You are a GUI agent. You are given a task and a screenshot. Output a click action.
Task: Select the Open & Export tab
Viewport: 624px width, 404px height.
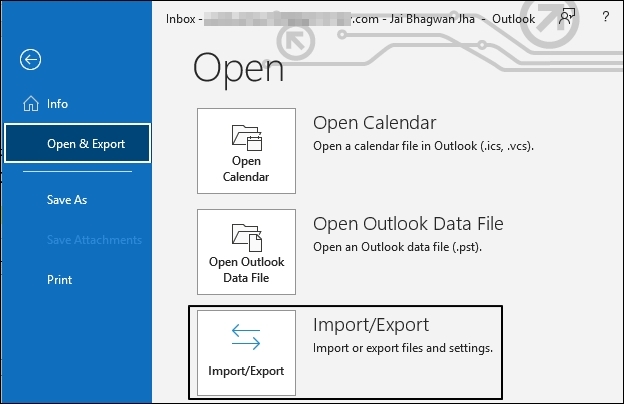[78, 143]
